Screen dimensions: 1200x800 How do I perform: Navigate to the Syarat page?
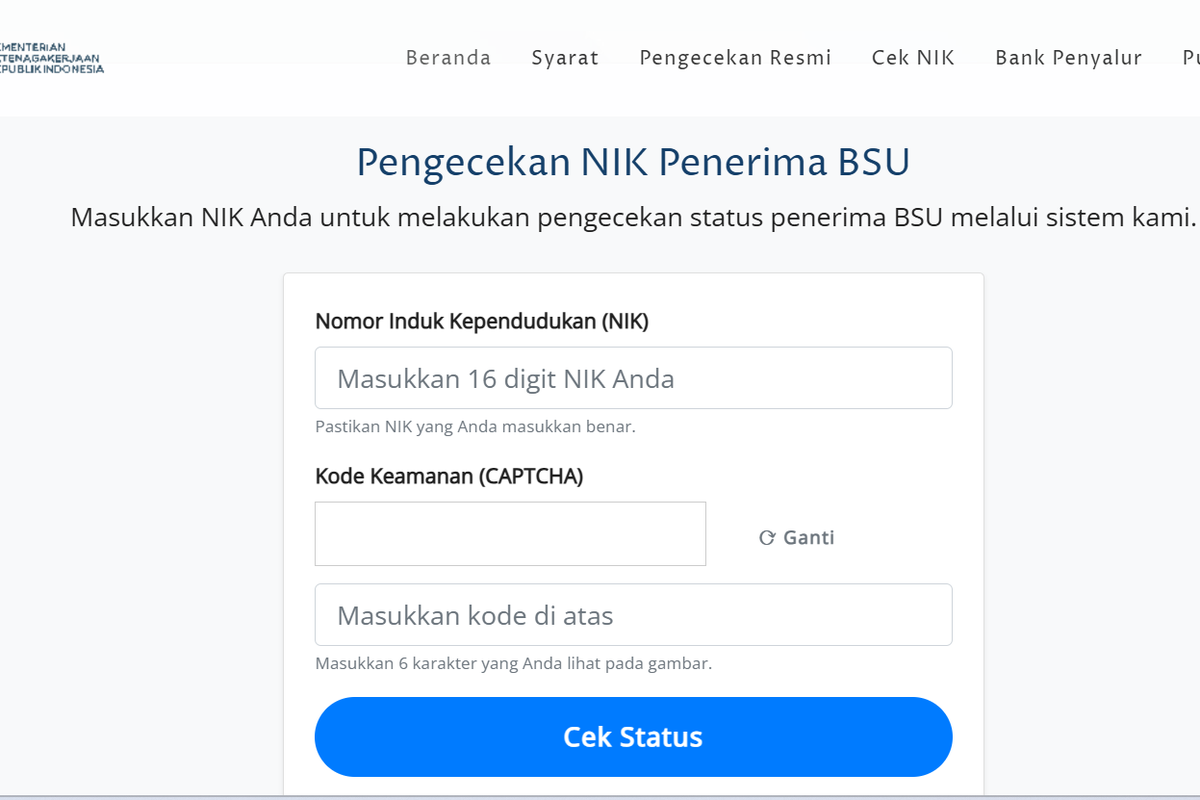565,57
